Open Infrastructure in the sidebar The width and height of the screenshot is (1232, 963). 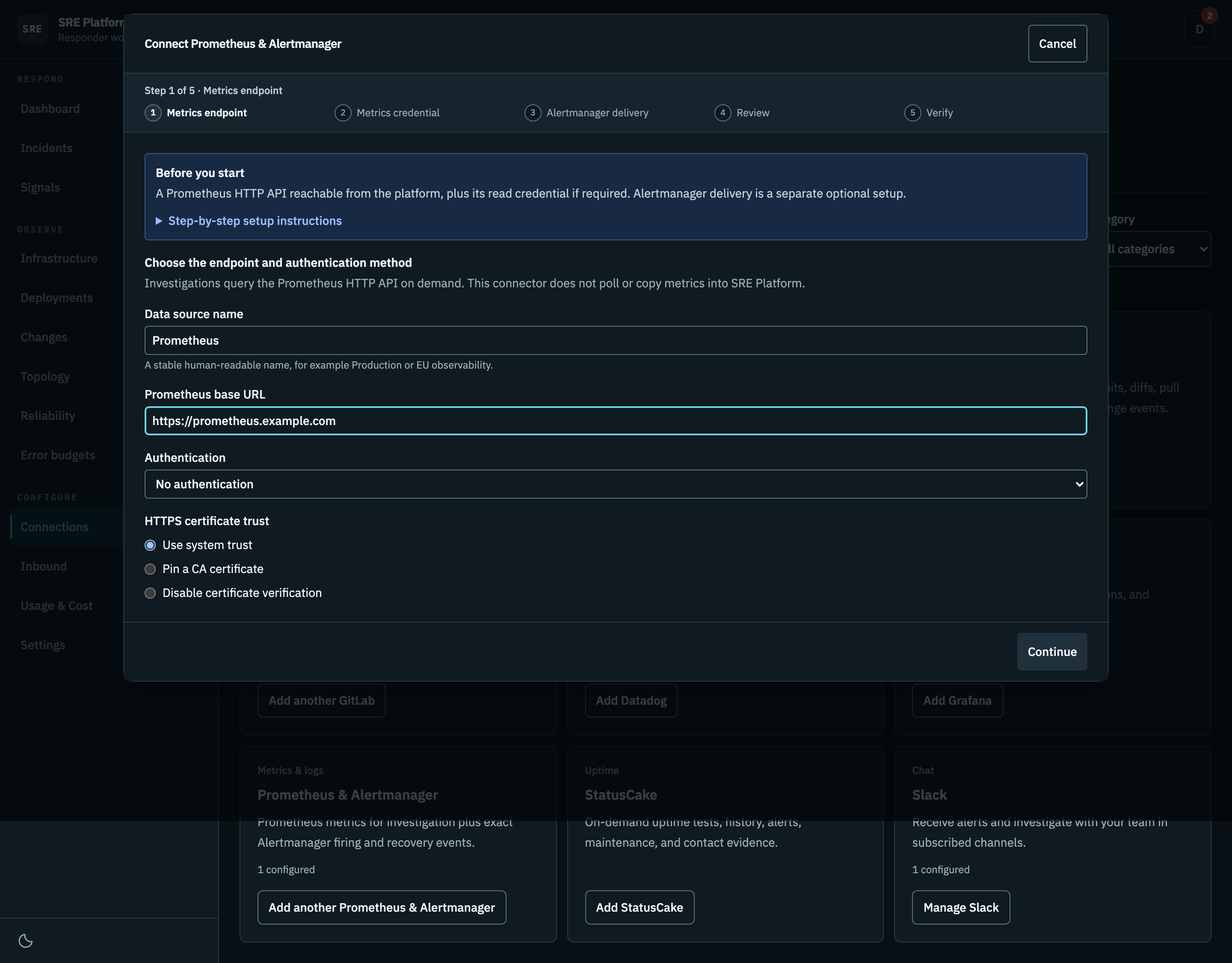tap(59, 259)
